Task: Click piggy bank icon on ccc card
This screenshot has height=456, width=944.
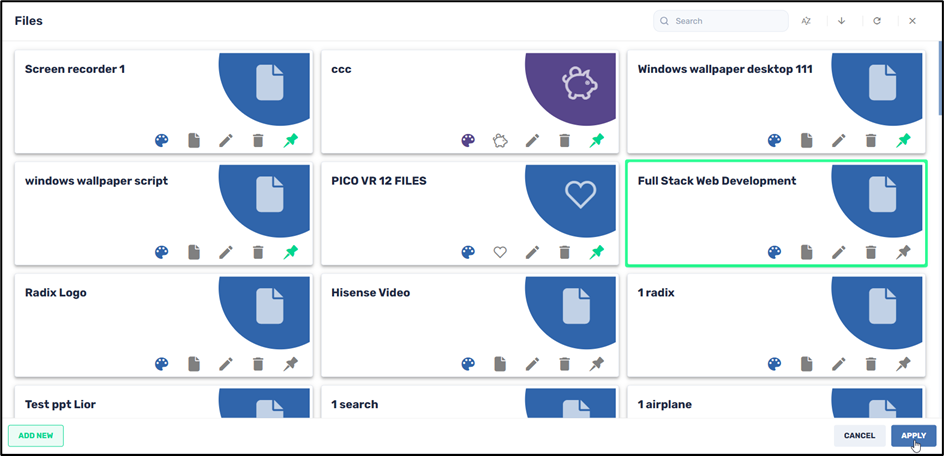Action: coord(500,141)
